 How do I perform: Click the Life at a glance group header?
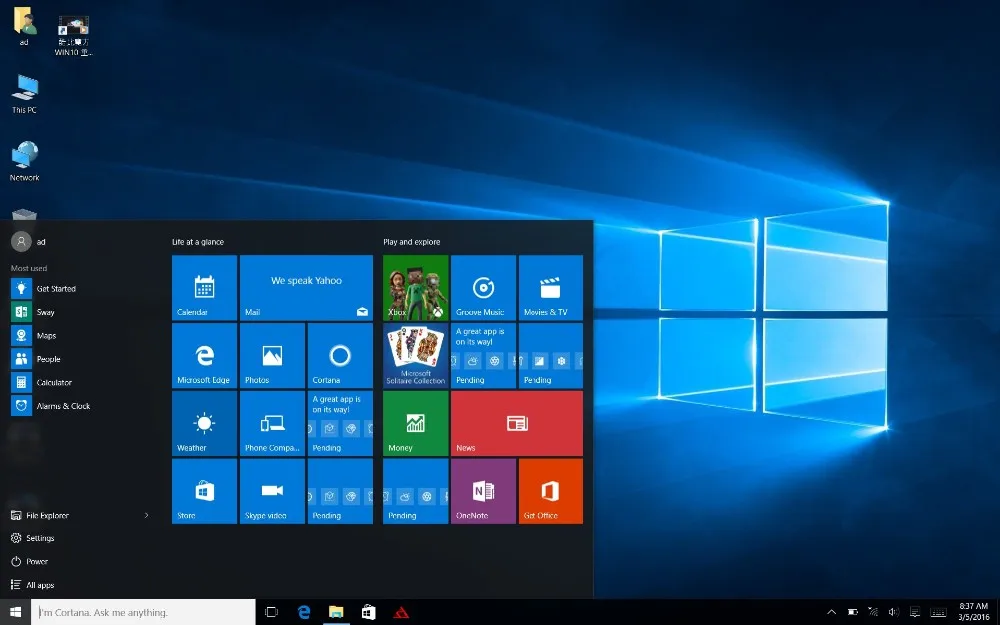point(198,242)
